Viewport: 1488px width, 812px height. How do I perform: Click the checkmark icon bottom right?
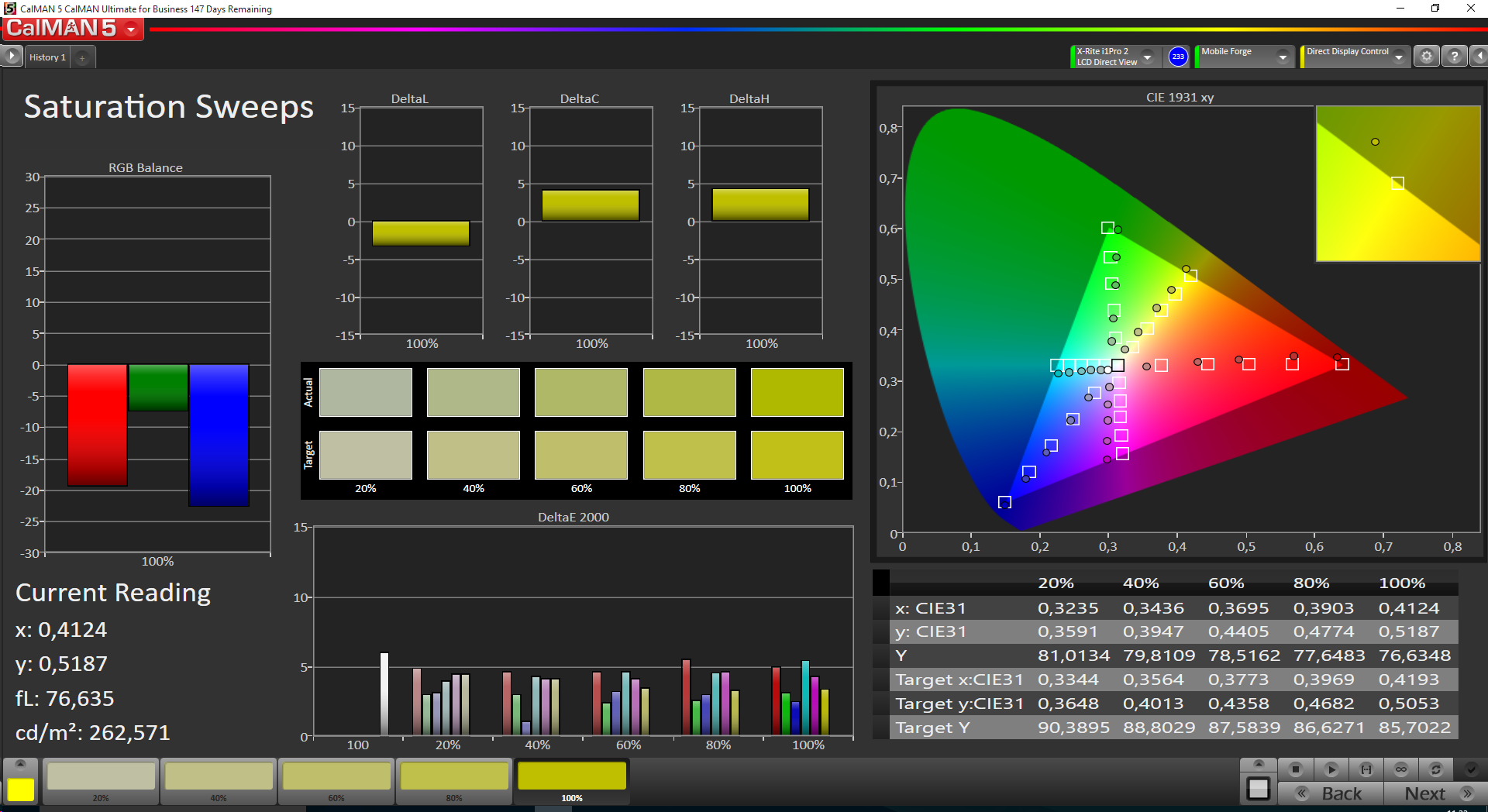click(1471, 769)
